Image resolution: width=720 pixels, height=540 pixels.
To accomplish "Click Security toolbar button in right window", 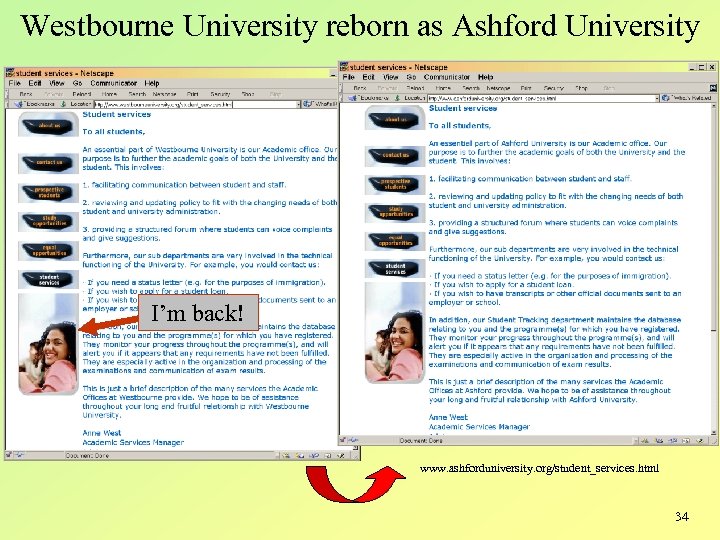I will pyautogui.click(x=553, y=88).
